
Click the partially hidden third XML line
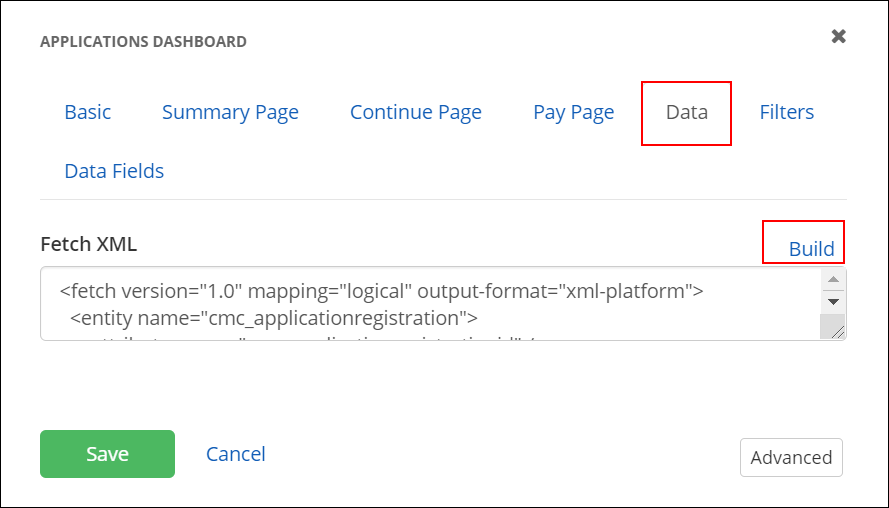(300, 337)
